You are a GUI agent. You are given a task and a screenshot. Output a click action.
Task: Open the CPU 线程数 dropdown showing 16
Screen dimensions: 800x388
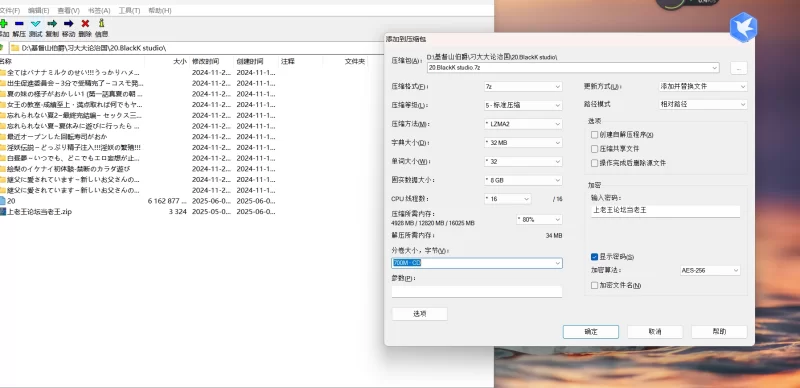point(507,199)
